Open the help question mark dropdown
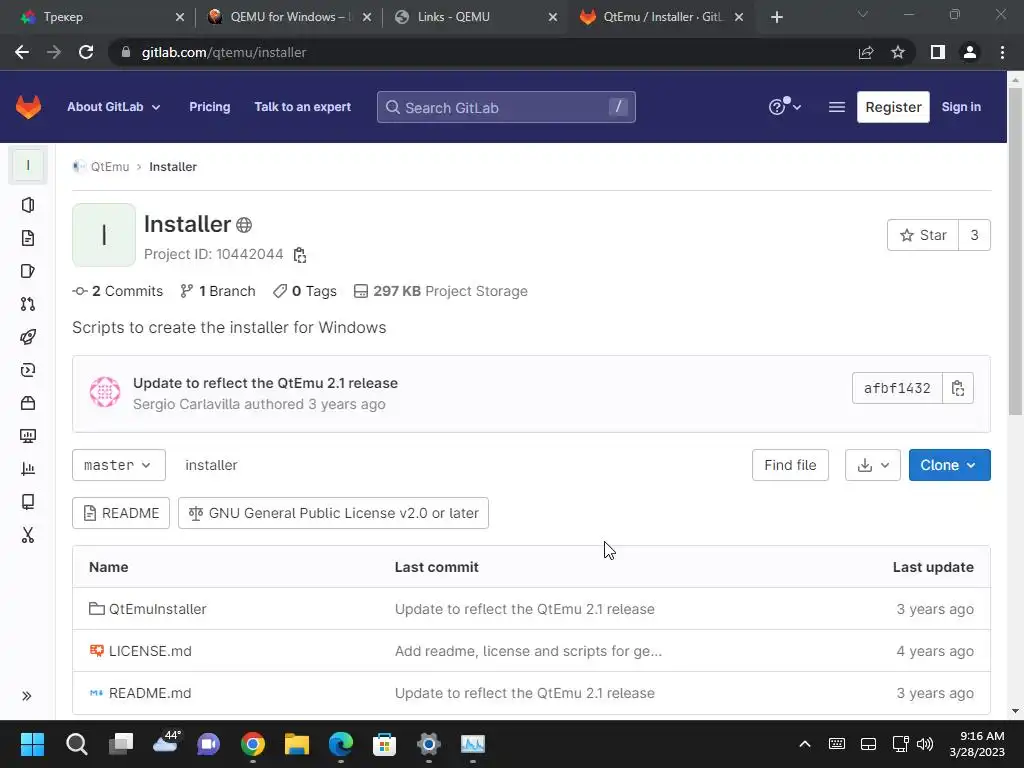 [x=784, y=106]
